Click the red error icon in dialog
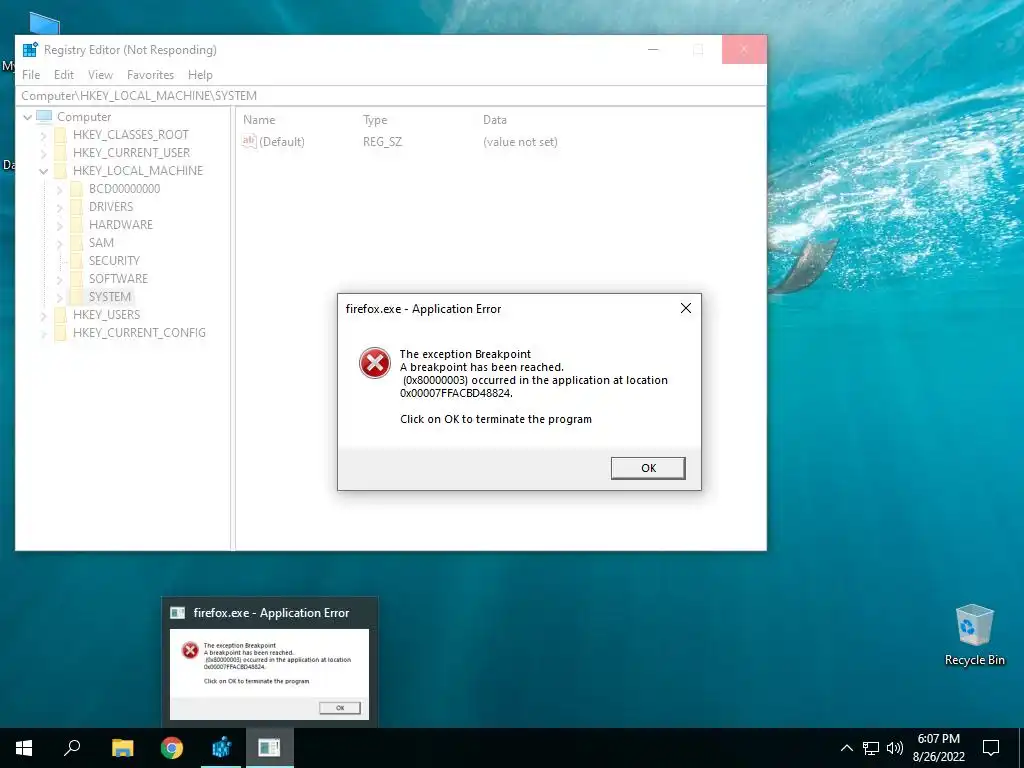The image size is (1024, 768). point(375,363)
